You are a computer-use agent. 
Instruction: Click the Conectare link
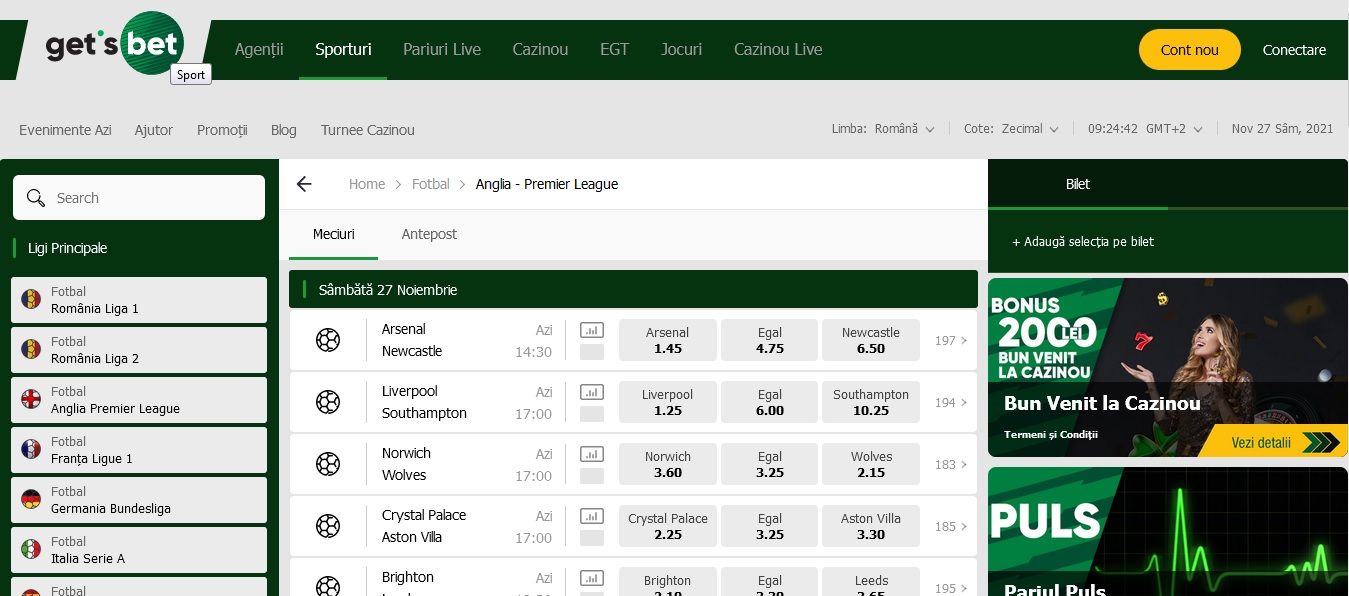coord(1294,50)
